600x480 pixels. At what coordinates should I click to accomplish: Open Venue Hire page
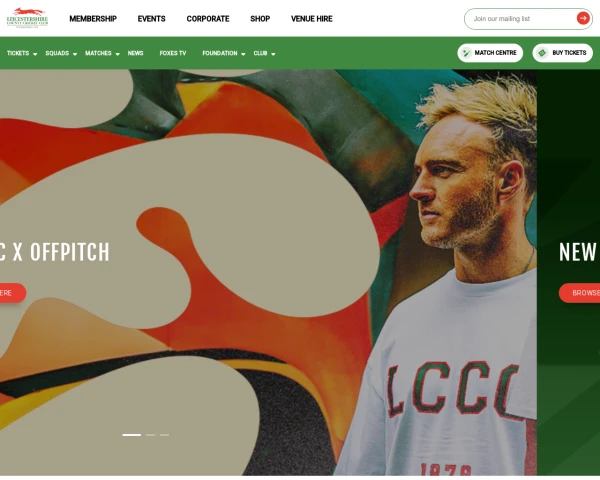pos(312,19)
